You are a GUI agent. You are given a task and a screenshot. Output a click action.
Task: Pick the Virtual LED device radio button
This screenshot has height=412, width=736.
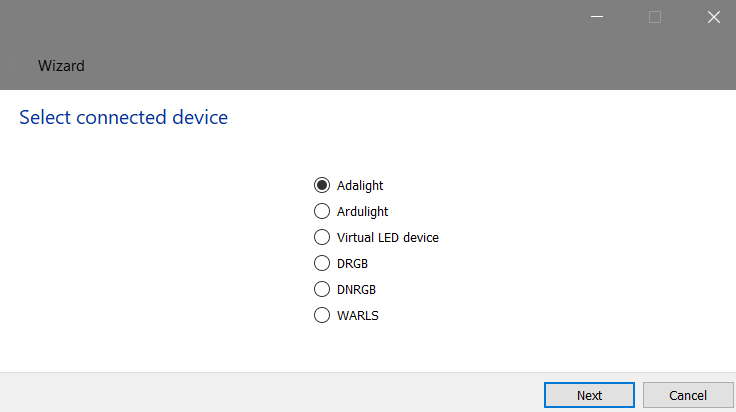coord(322,237)
